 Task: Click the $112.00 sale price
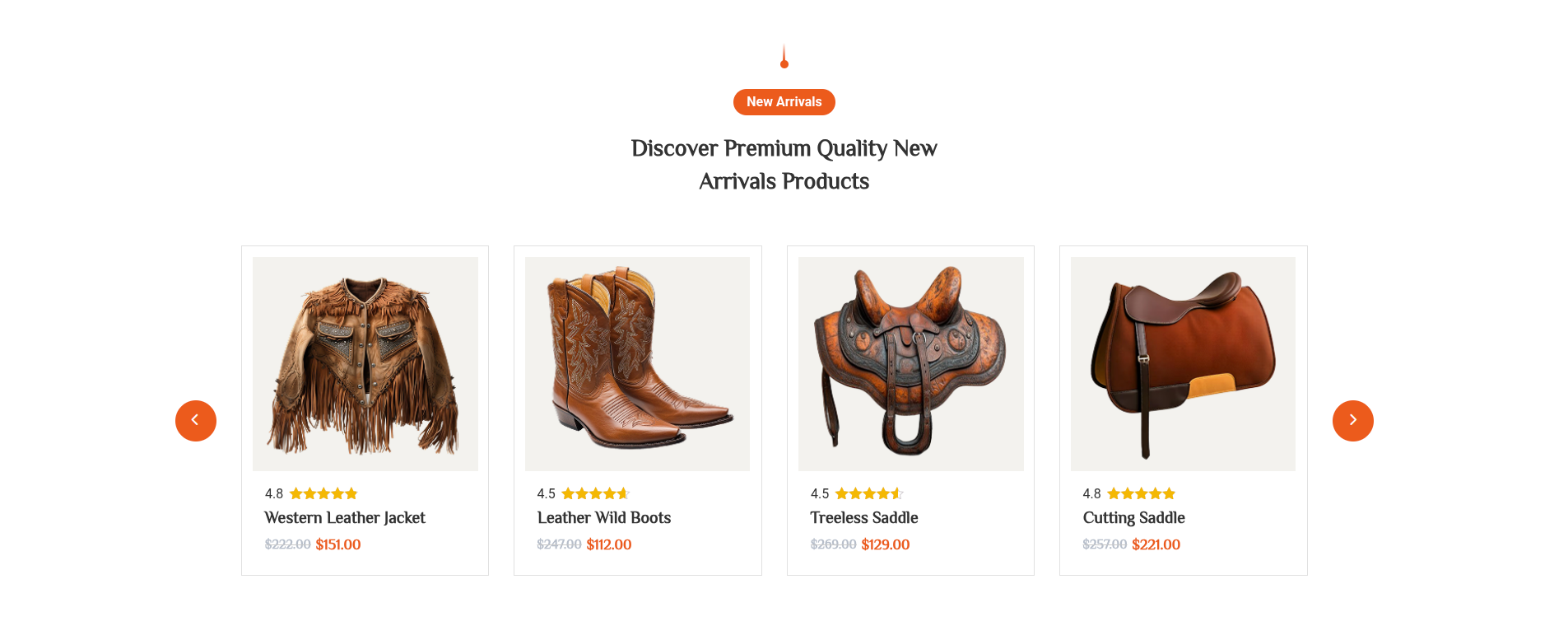pyautogui.click(x=609, y=544)
